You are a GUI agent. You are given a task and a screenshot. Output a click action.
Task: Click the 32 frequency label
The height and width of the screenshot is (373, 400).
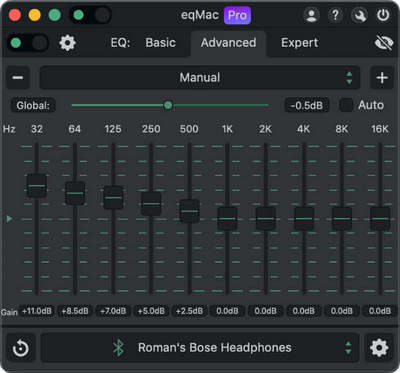(x=37, y=129)
